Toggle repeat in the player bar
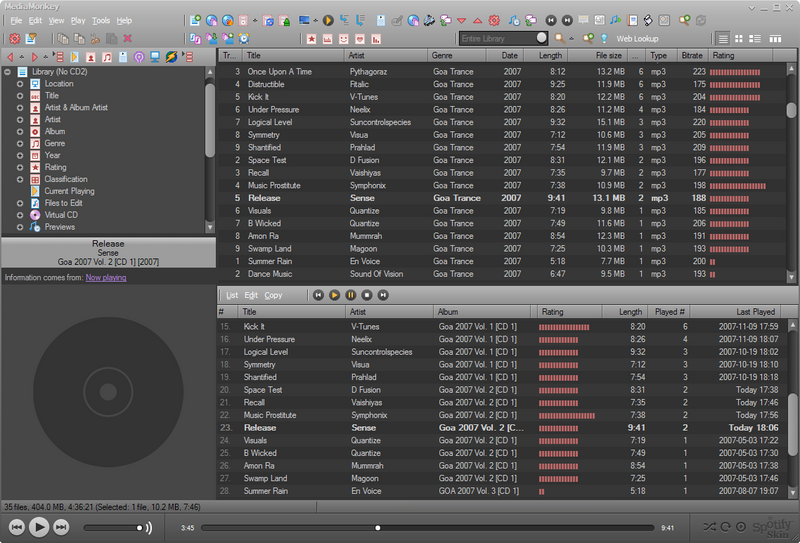This screenshot has height=543, width=800. (726, 527)
